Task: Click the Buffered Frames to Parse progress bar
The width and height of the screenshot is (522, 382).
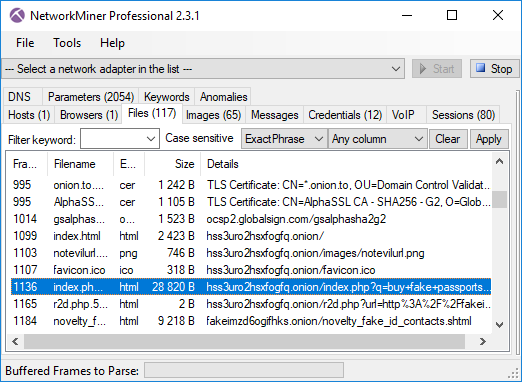Action: tap(244, 371)
